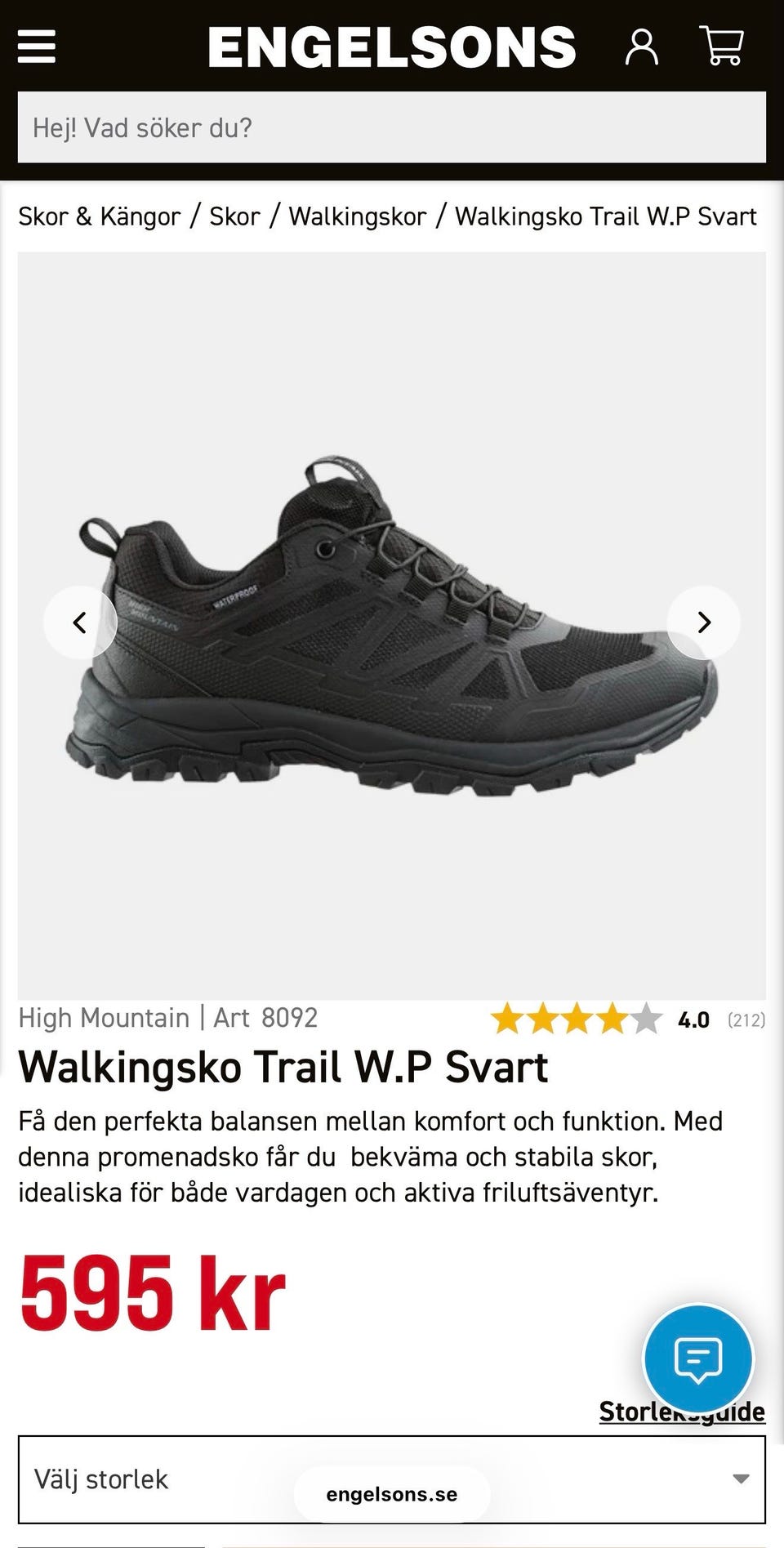
Task: Open the hamburger navigation menu
Action: (x=37, y=47)
